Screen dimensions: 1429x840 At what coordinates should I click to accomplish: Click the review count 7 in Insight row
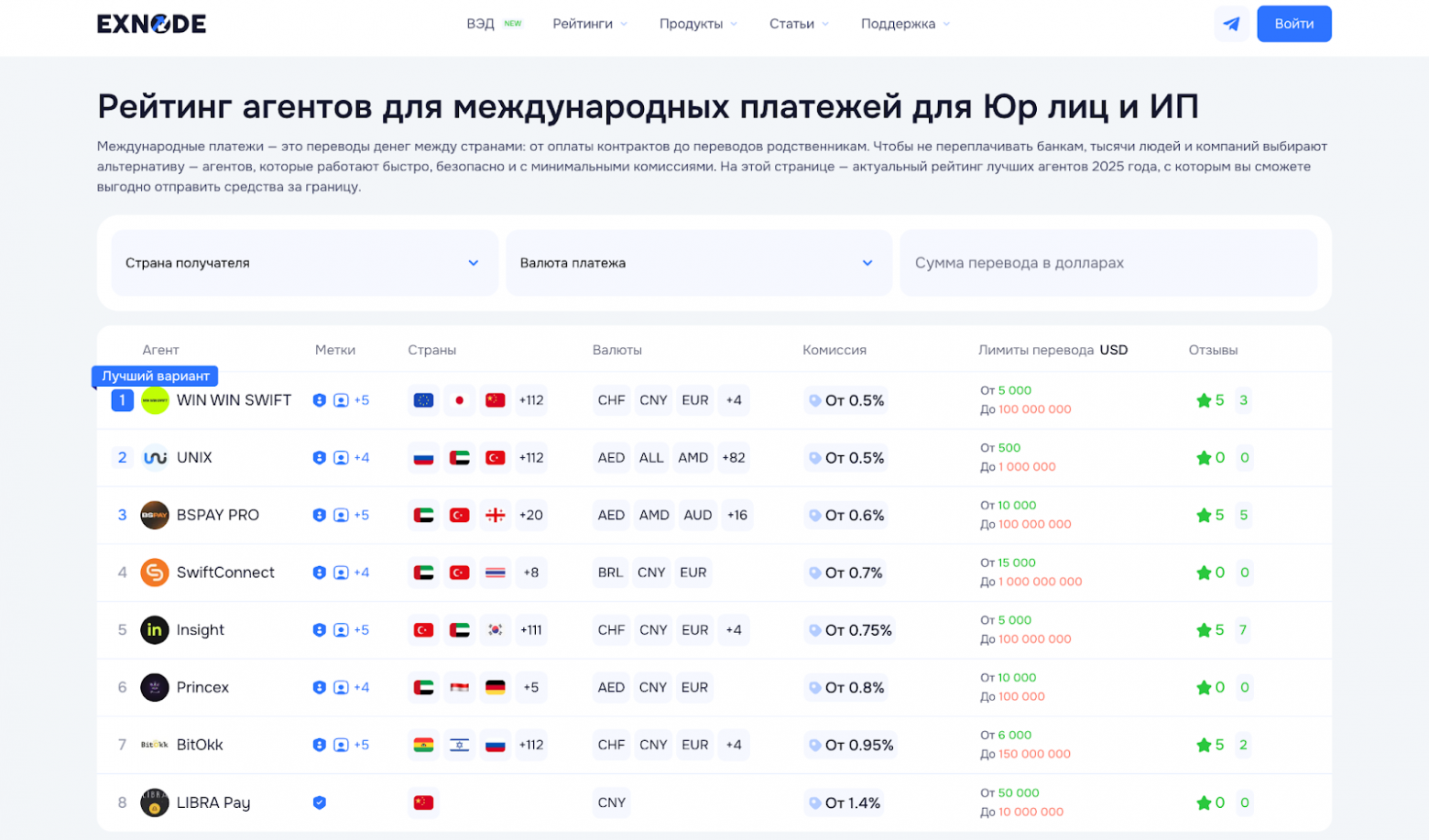click(1243, 630)
